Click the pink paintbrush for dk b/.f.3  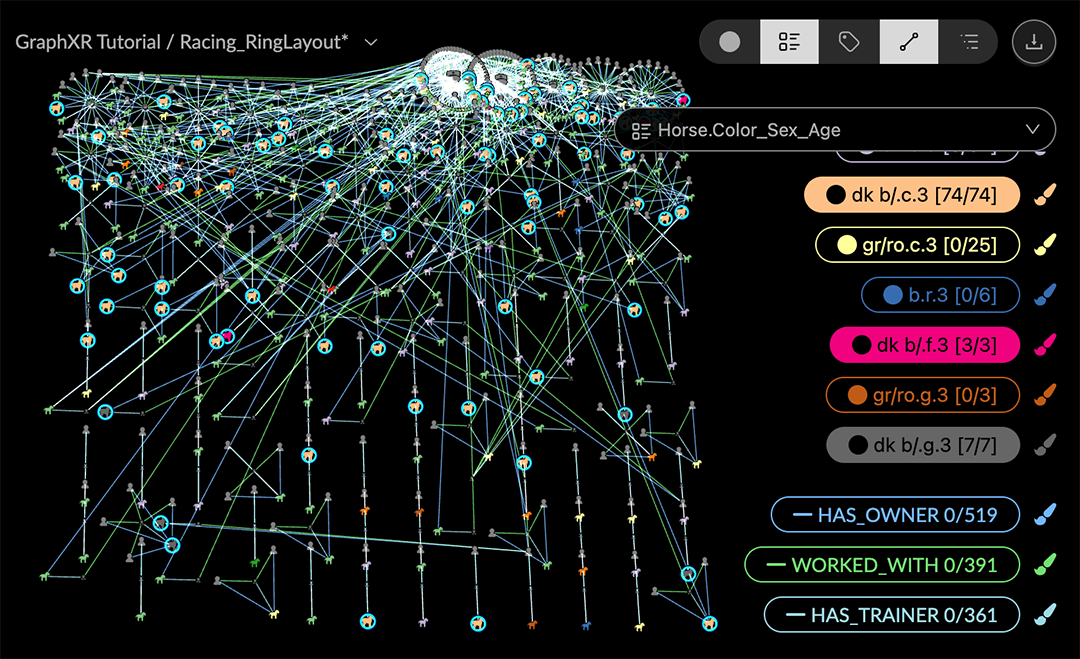click(1044, 345)
